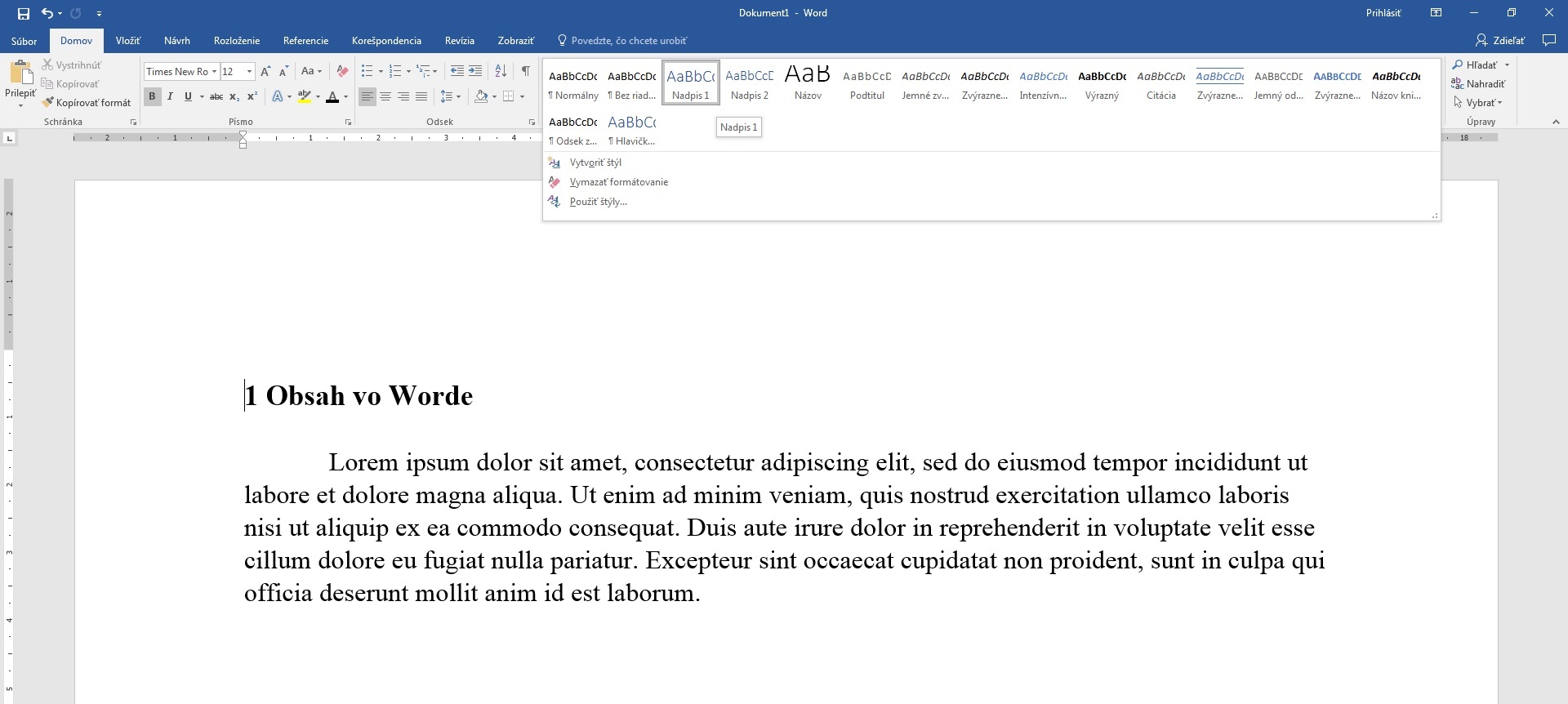Apply the Nadpis 2 style

750,82
